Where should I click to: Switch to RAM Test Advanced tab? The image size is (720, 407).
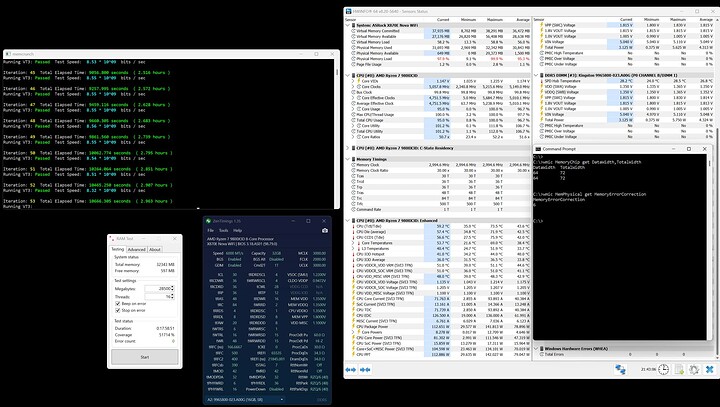click(x=136, y=249)
